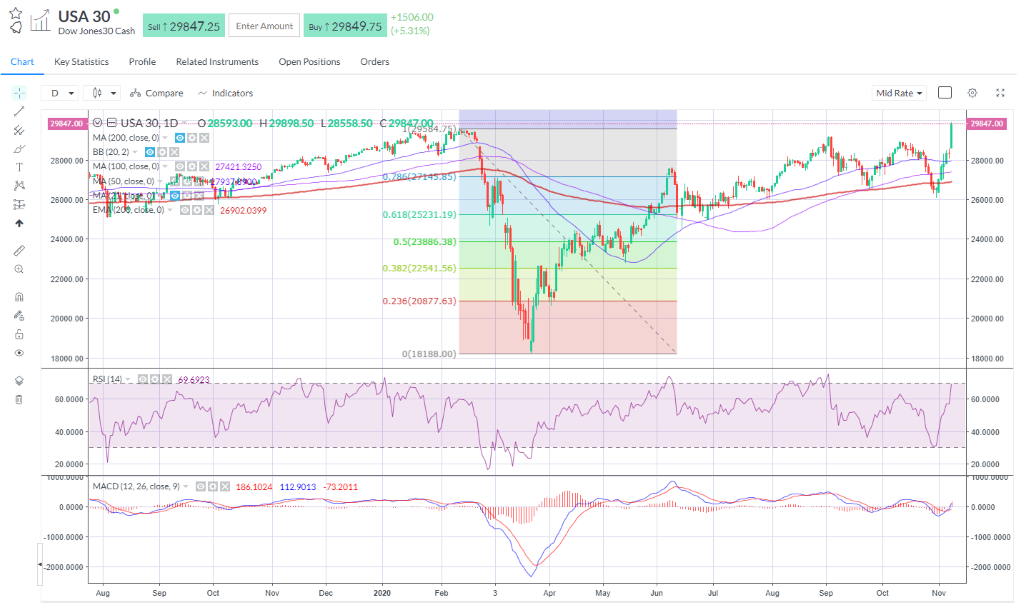This screenshot has width=1024, height=603.
Task: Pick the ruler measure tool
Action: click(x=19, y=250)
